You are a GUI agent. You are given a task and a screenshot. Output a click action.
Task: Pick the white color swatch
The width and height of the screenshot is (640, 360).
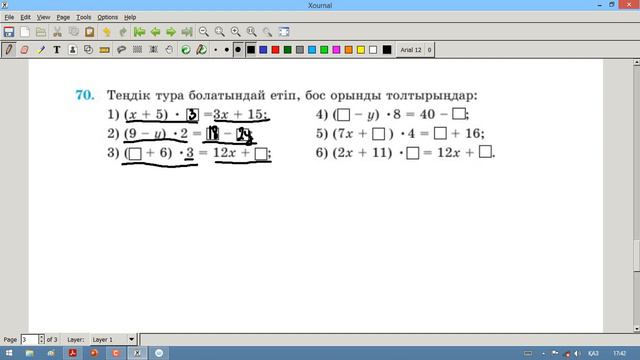(x=373, y=50)
